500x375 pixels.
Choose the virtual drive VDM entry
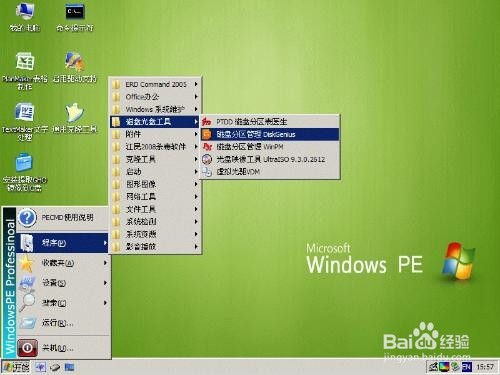click(270, 172)
